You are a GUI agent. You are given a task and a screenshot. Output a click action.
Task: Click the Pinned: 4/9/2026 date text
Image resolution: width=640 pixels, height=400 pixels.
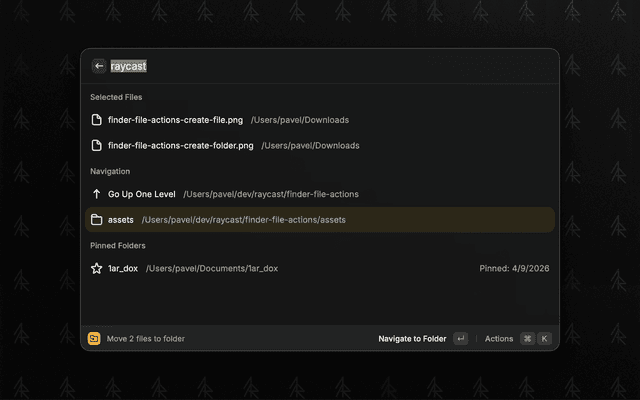pos(514,268)
